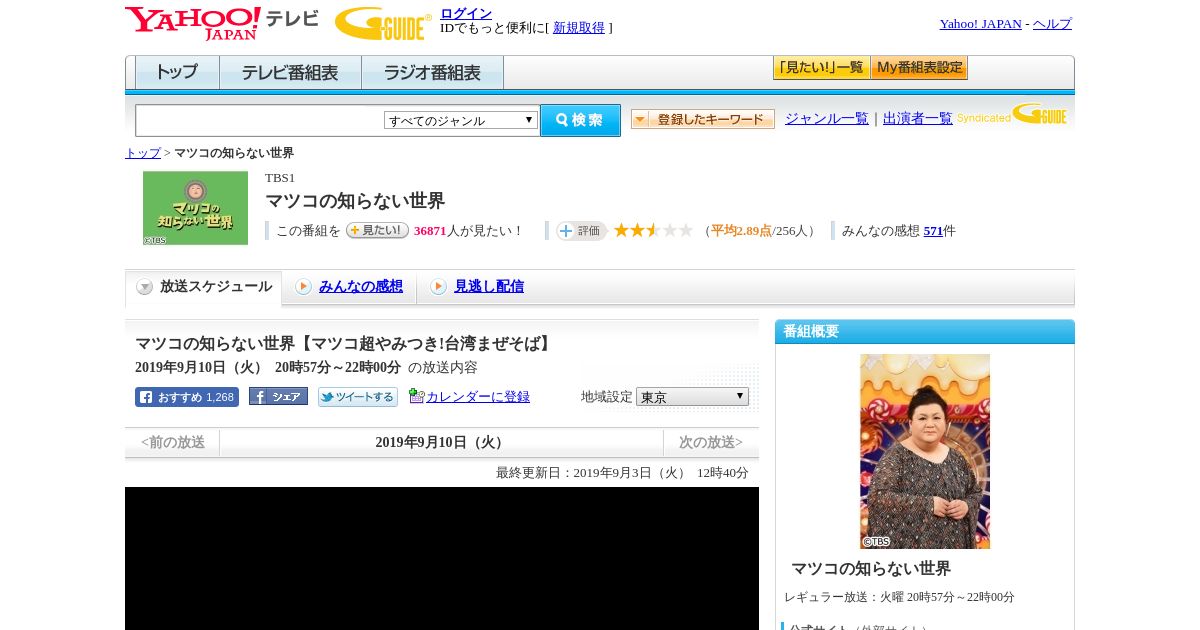Go to 次の放送> next broadcast
The height and width of the screenshot is (630, 1200).
tap(711, 442)
